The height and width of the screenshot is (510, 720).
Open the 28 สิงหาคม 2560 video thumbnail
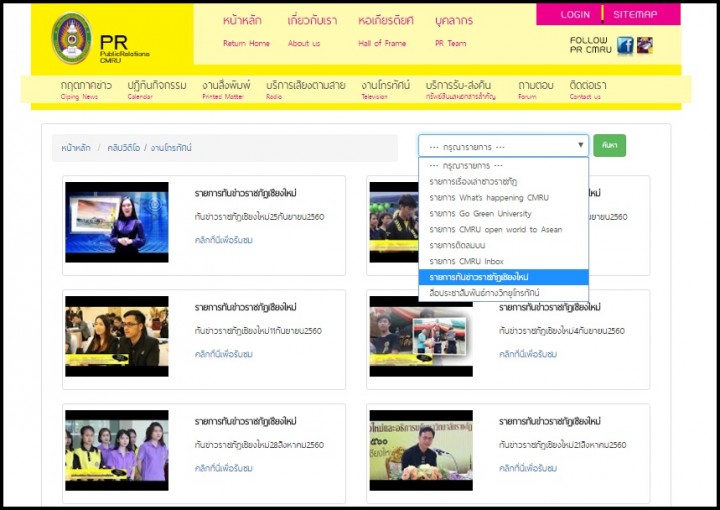[x=117, y=450]
